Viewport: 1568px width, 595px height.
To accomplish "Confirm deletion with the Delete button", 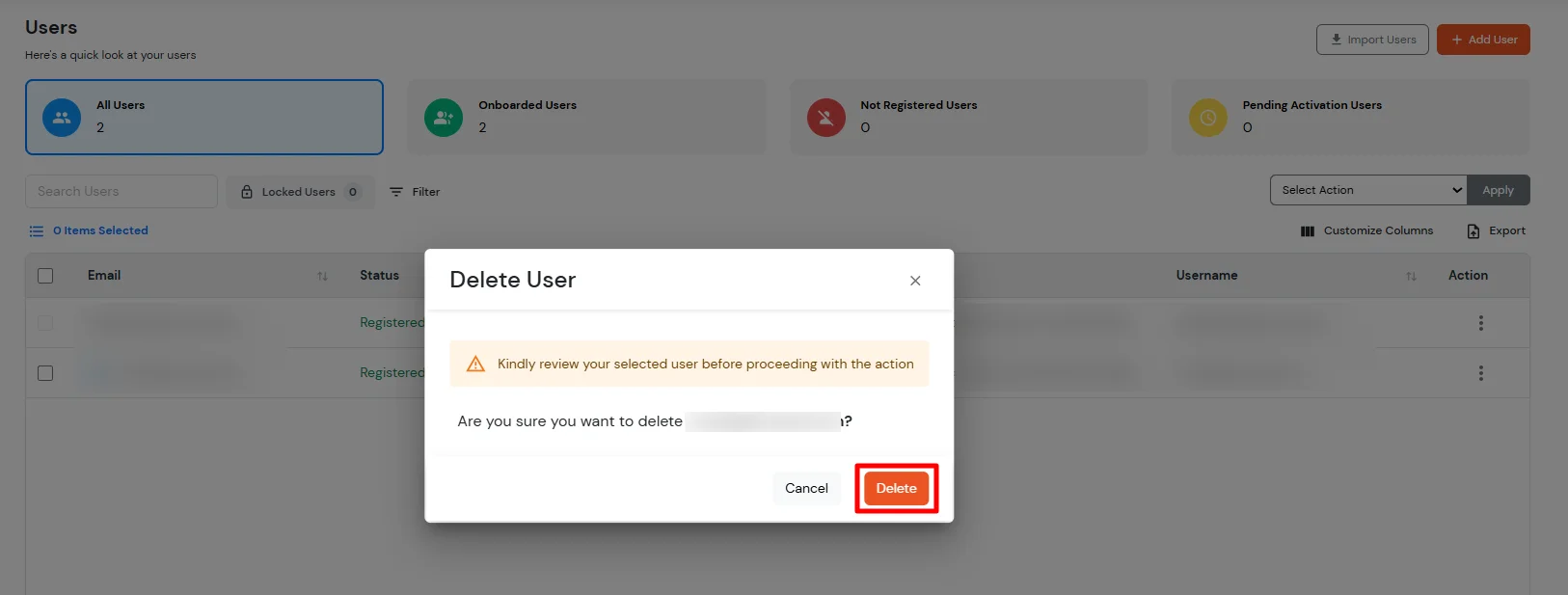I will click(896, 488).
